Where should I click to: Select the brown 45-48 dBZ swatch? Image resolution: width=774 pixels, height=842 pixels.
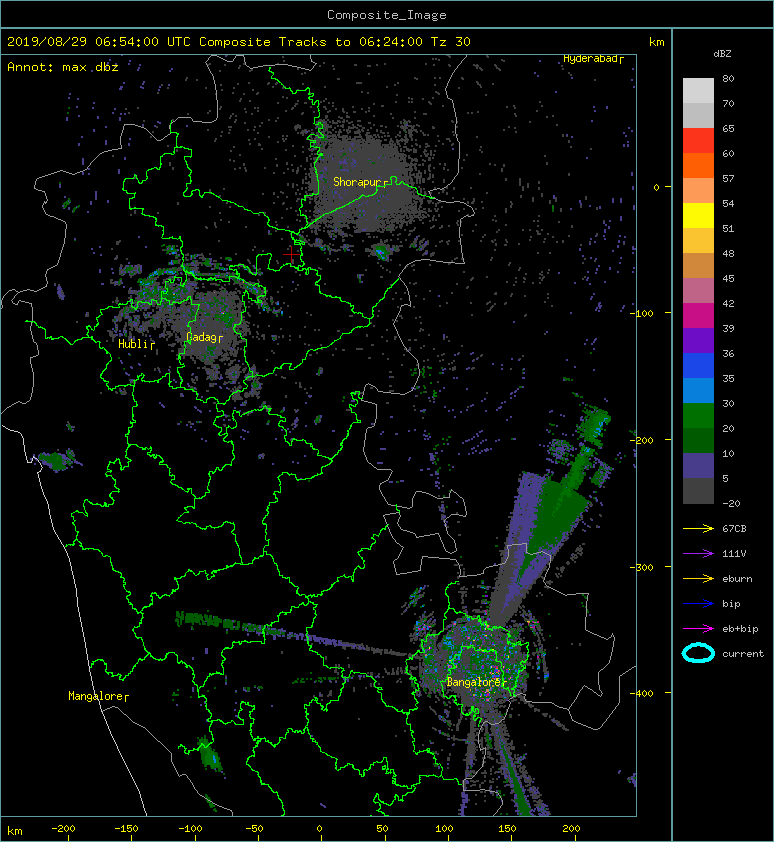698,265
